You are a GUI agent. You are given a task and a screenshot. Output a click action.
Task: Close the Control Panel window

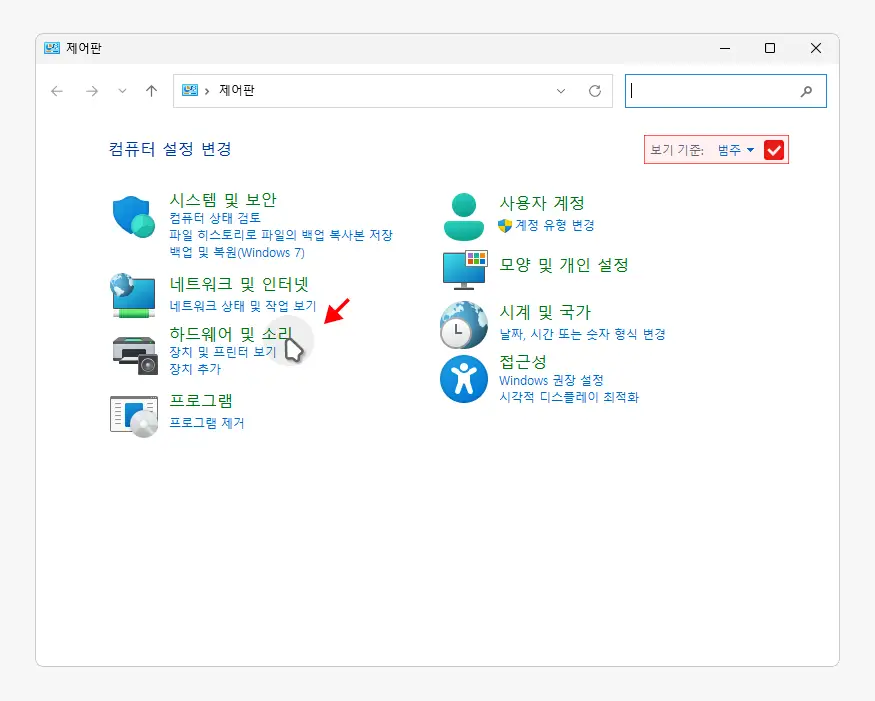(816, 48)
